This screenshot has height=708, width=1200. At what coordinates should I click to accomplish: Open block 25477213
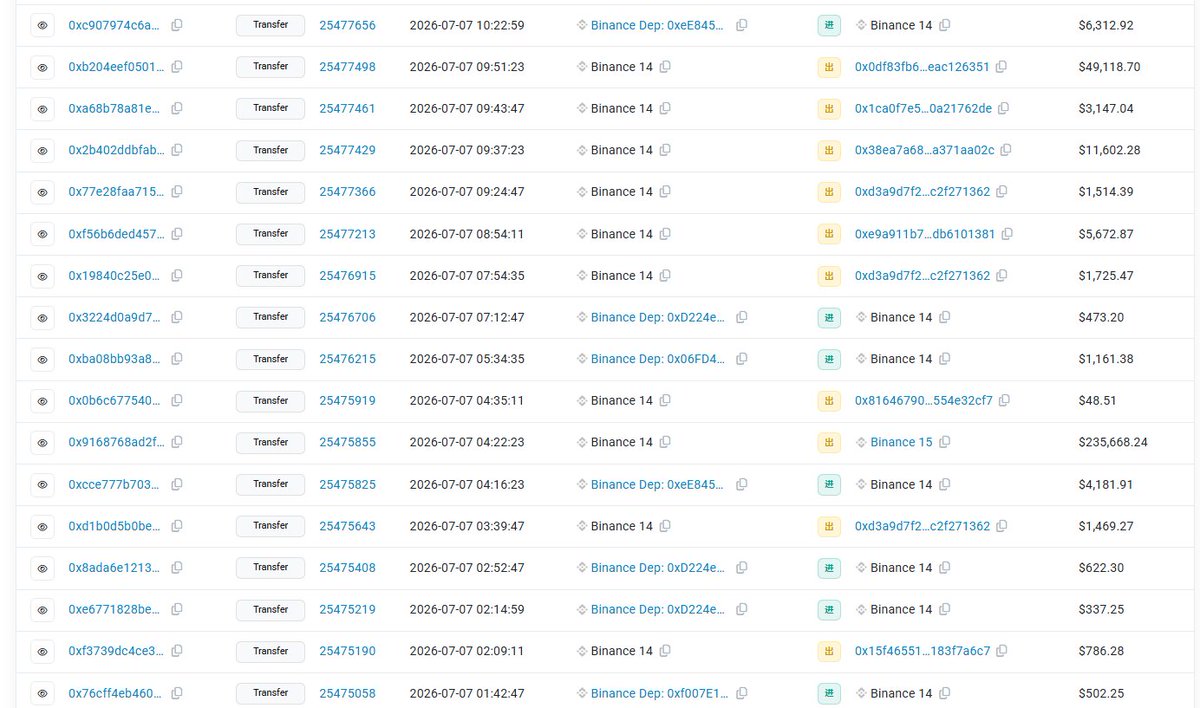pos(347,234)
